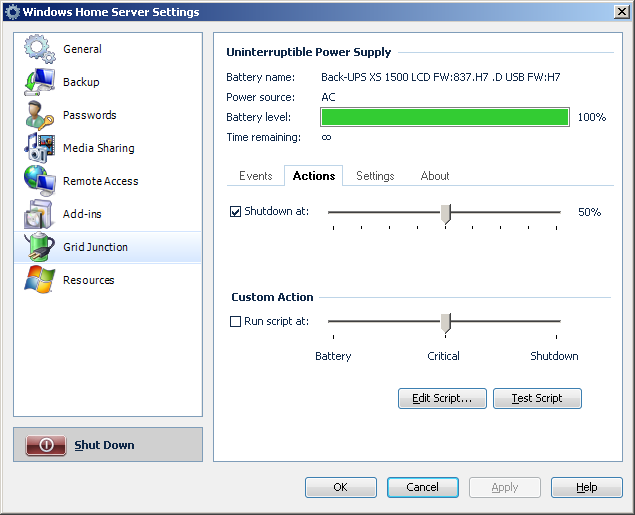Click the Shutdown at slider thumb

coord(445,214)
